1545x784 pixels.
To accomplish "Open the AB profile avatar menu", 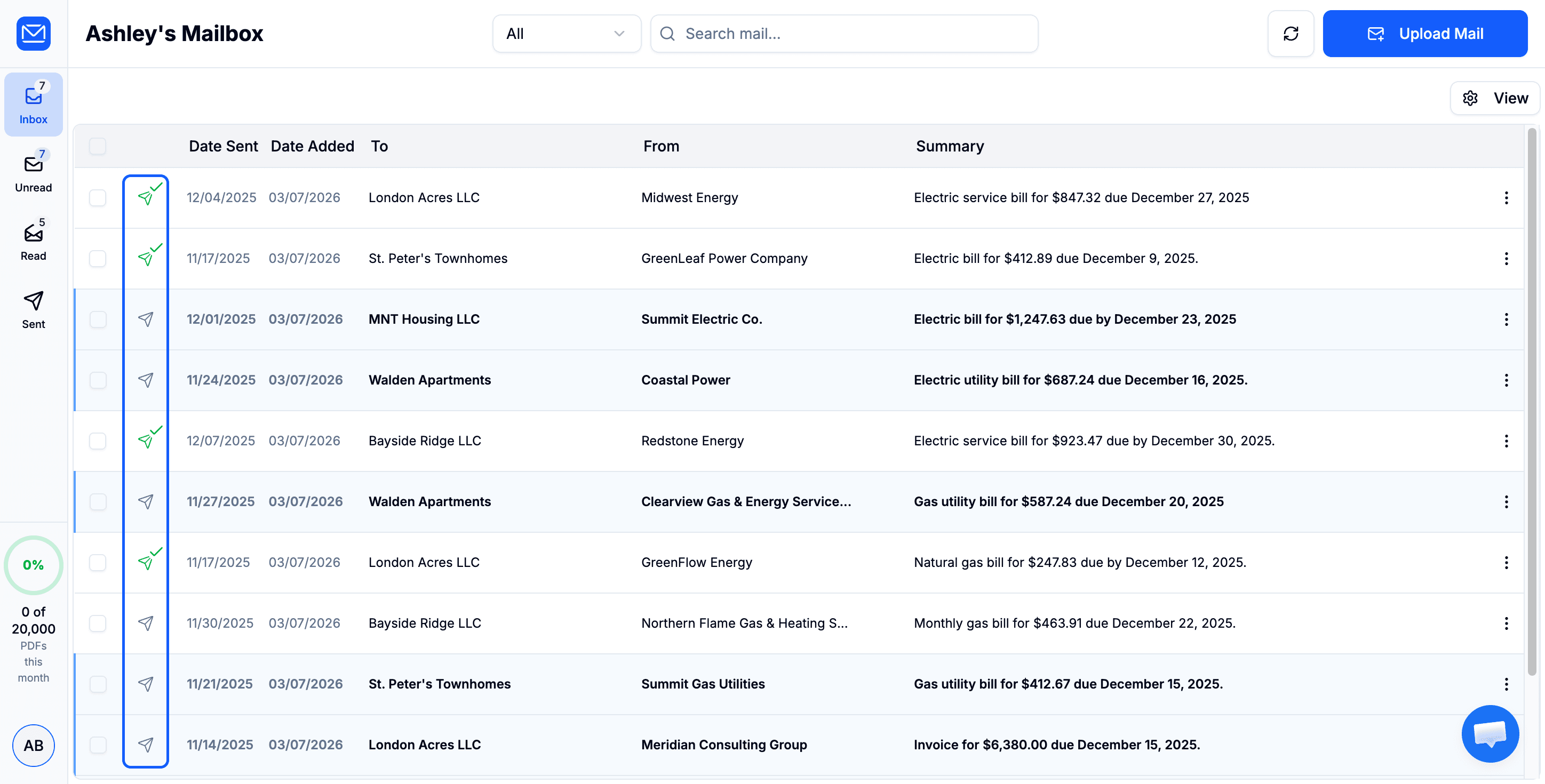I will point(33,746).
